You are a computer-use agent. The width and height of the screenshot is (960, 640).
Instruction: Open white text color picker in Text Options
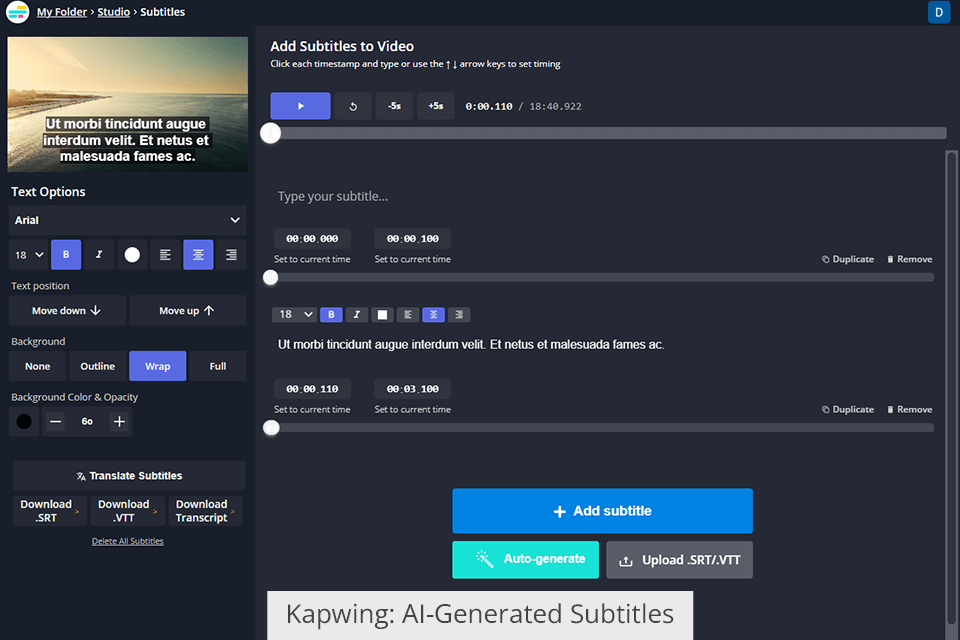[132, 255]
